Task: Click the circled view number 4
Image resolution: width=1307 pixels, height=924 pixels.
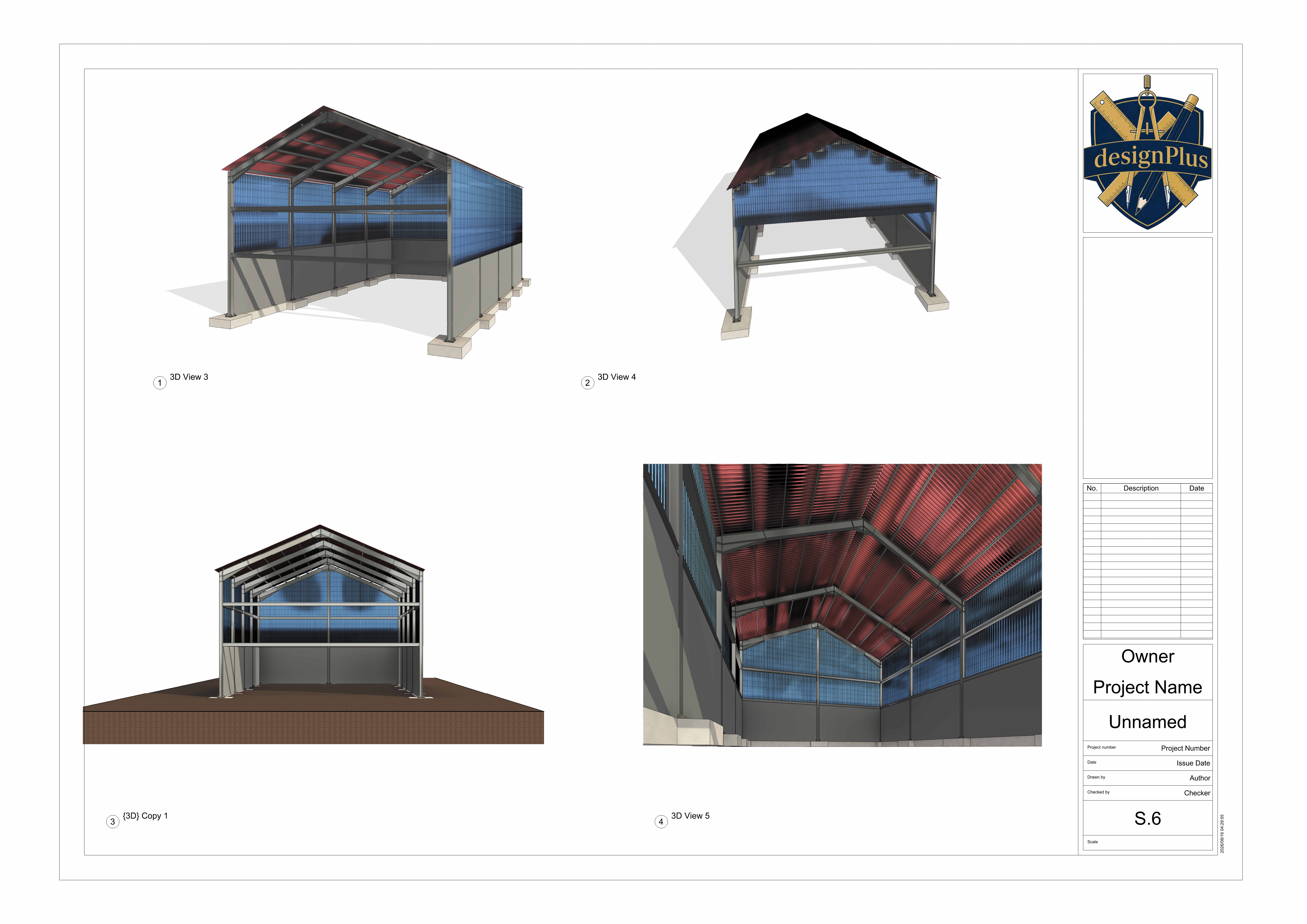Action: [661, 822]
